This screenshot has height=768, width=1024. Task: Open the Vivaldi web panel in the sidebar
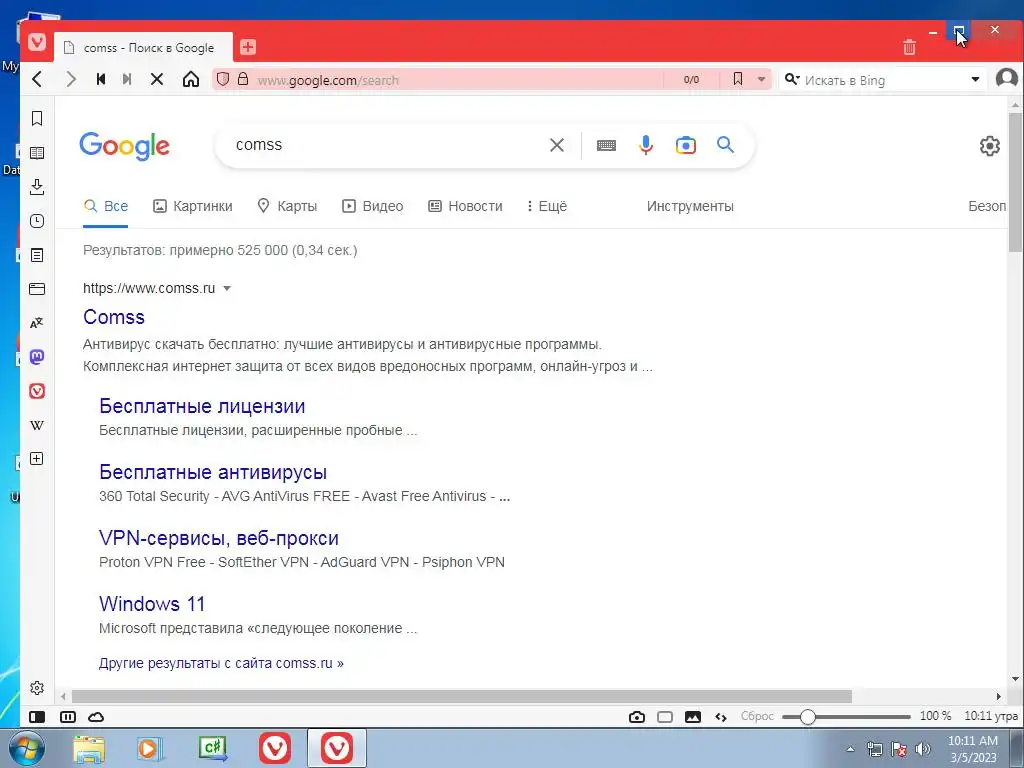37,391
